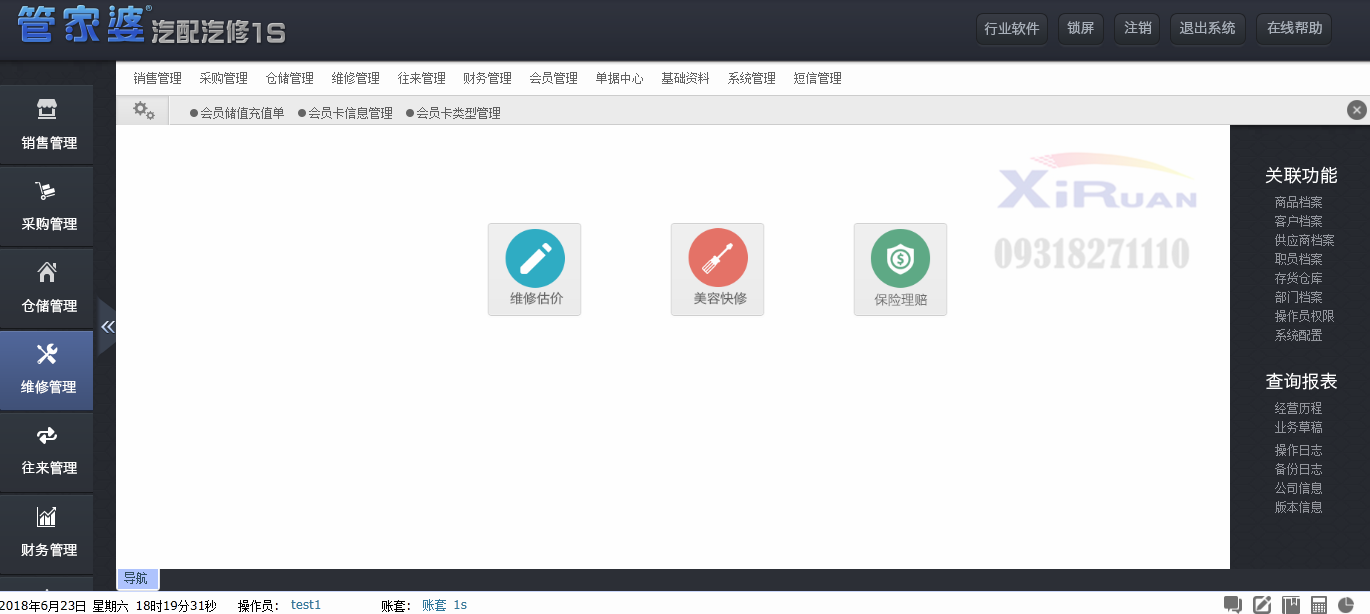The height and width of the screenshot is (614, 1370).
Task: Open the 会员管理 menu
Action: pyautogui.click(x=553, y=78)
